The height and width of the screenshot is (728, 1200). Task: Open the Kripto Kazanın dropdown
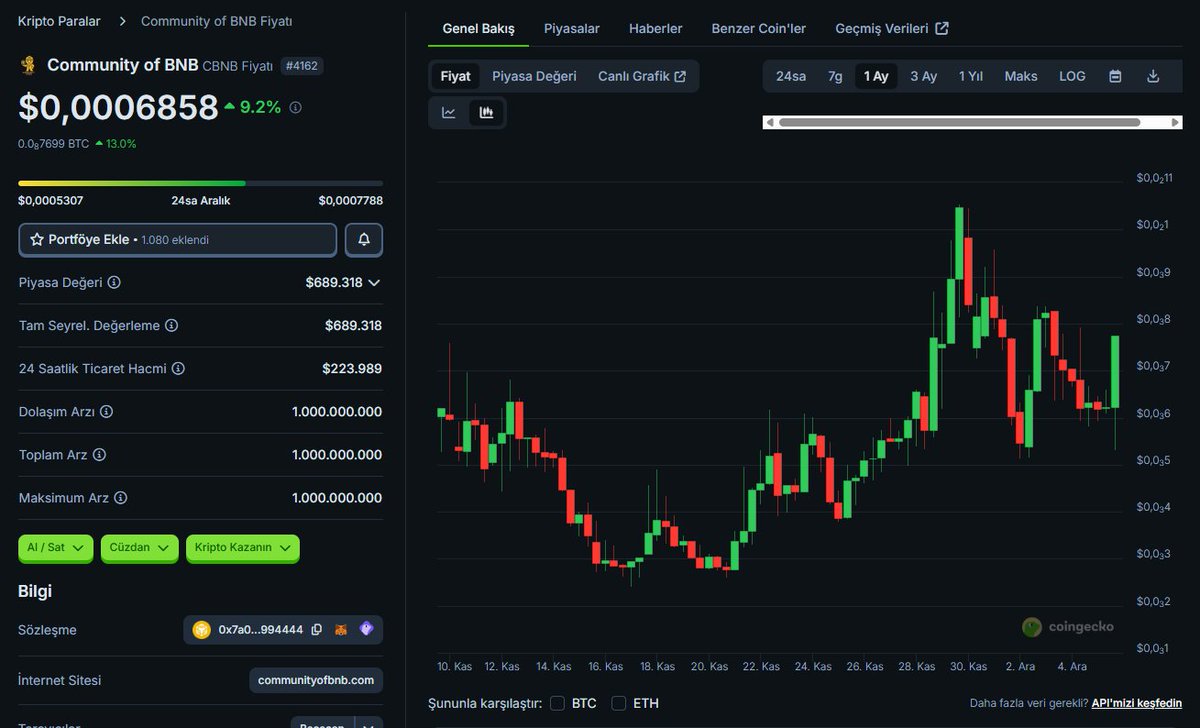coord(243,547)
